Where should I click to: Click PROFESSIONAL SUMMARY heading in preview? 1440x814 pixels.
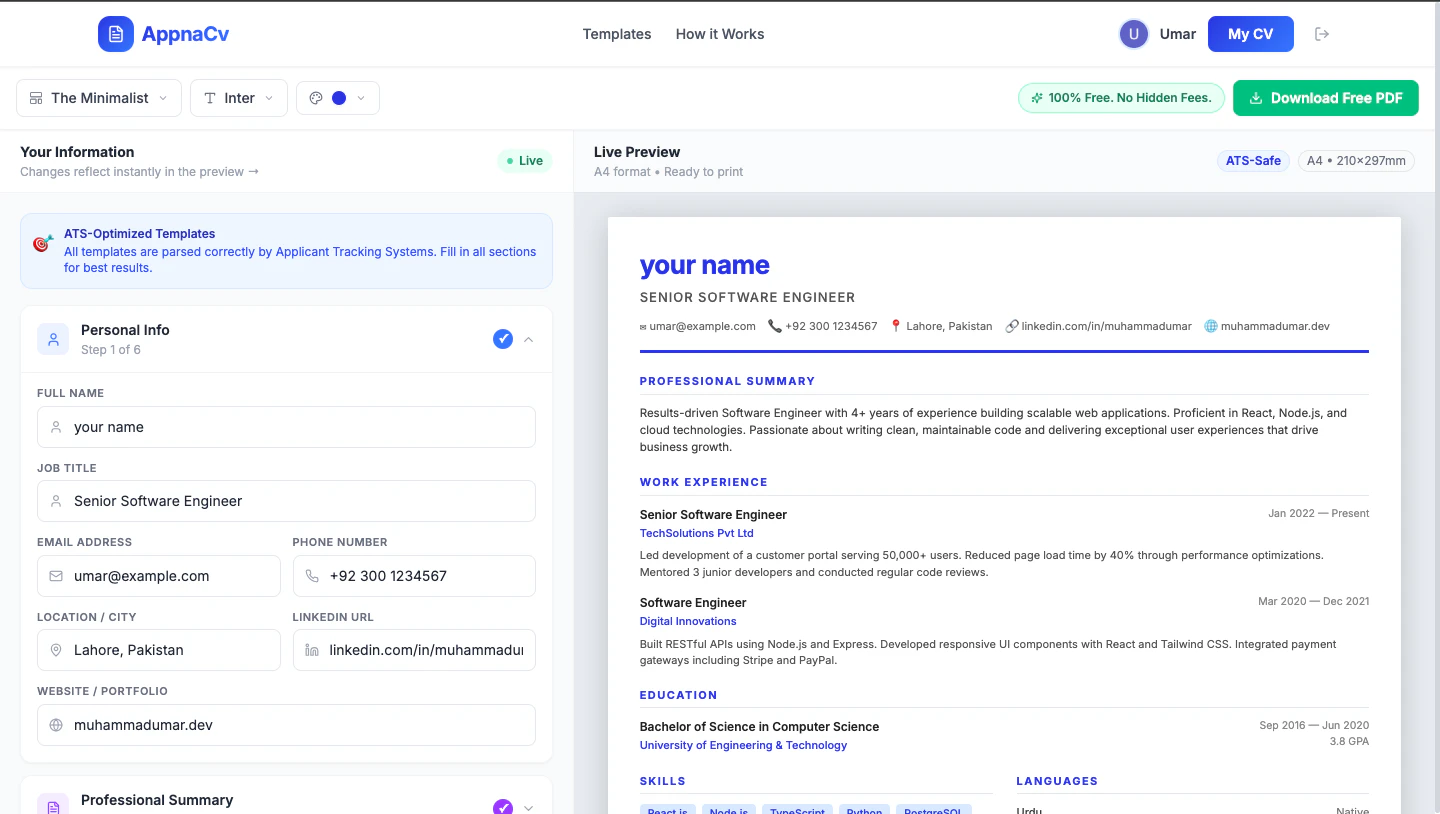click(727, 381)
